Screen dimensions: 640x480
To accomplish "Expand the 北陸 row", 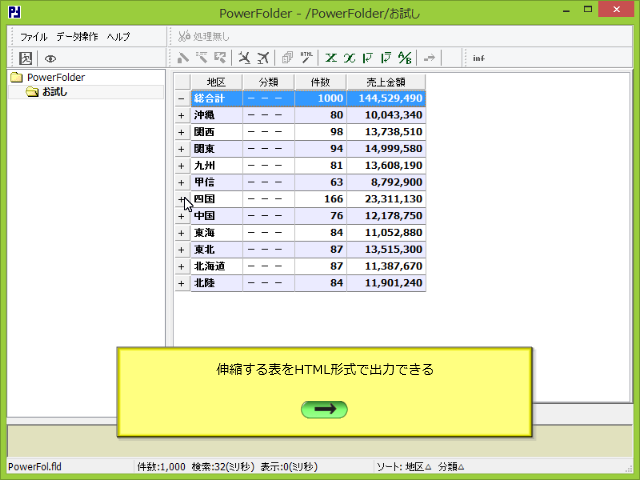I will (x=181, y=283).
